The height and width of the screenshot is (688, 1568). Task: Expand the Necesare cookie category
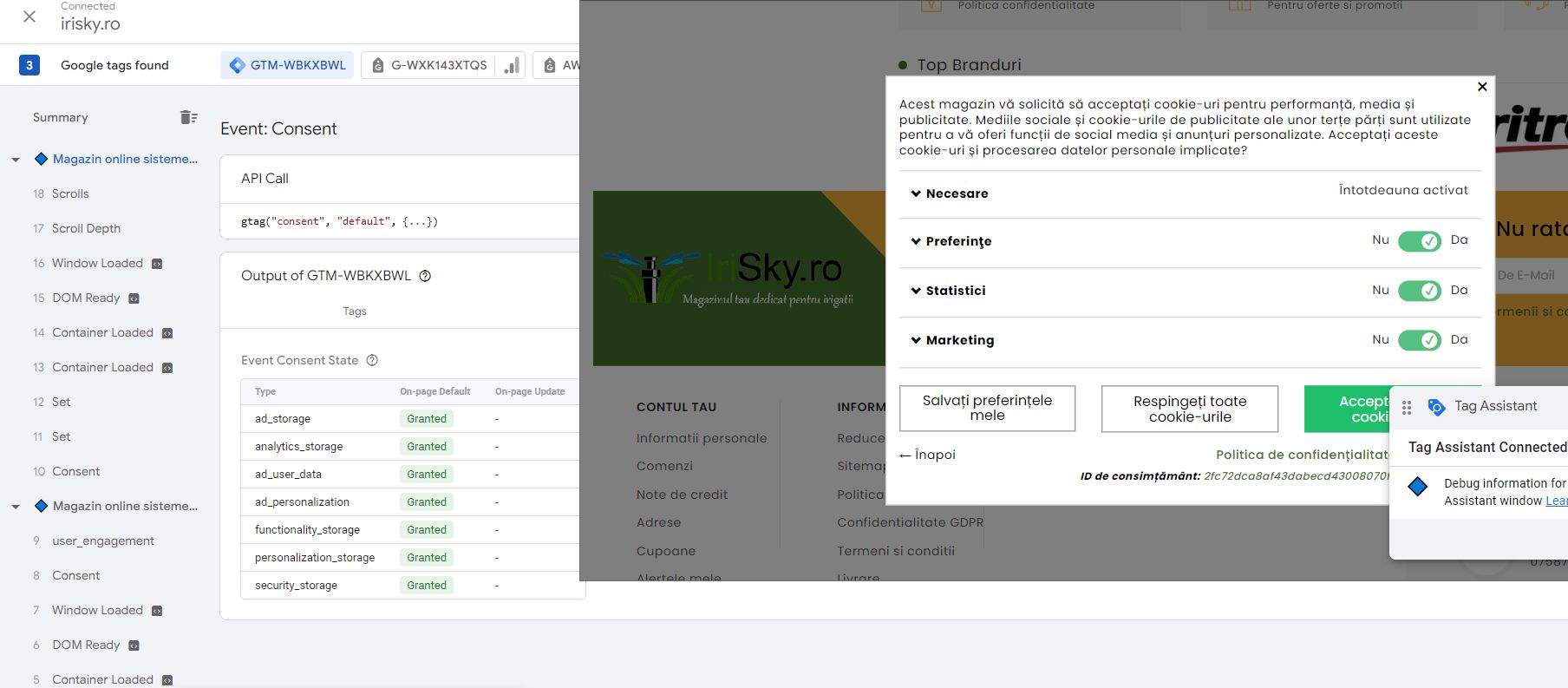[x=950, y=193]
